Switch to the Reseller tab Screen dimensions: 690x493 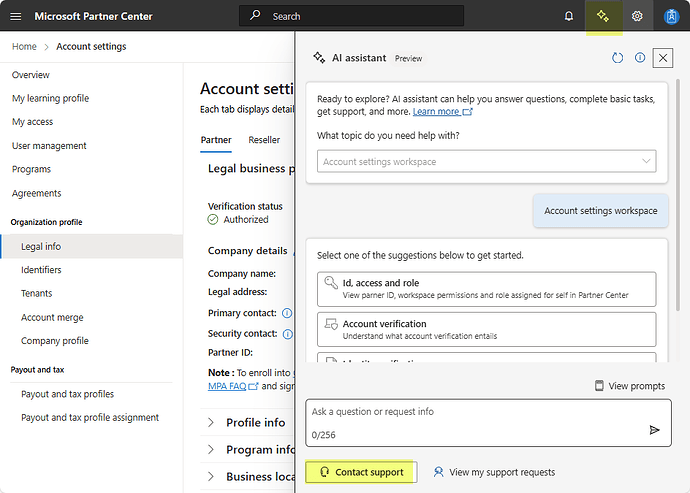[x=264, y=140]
